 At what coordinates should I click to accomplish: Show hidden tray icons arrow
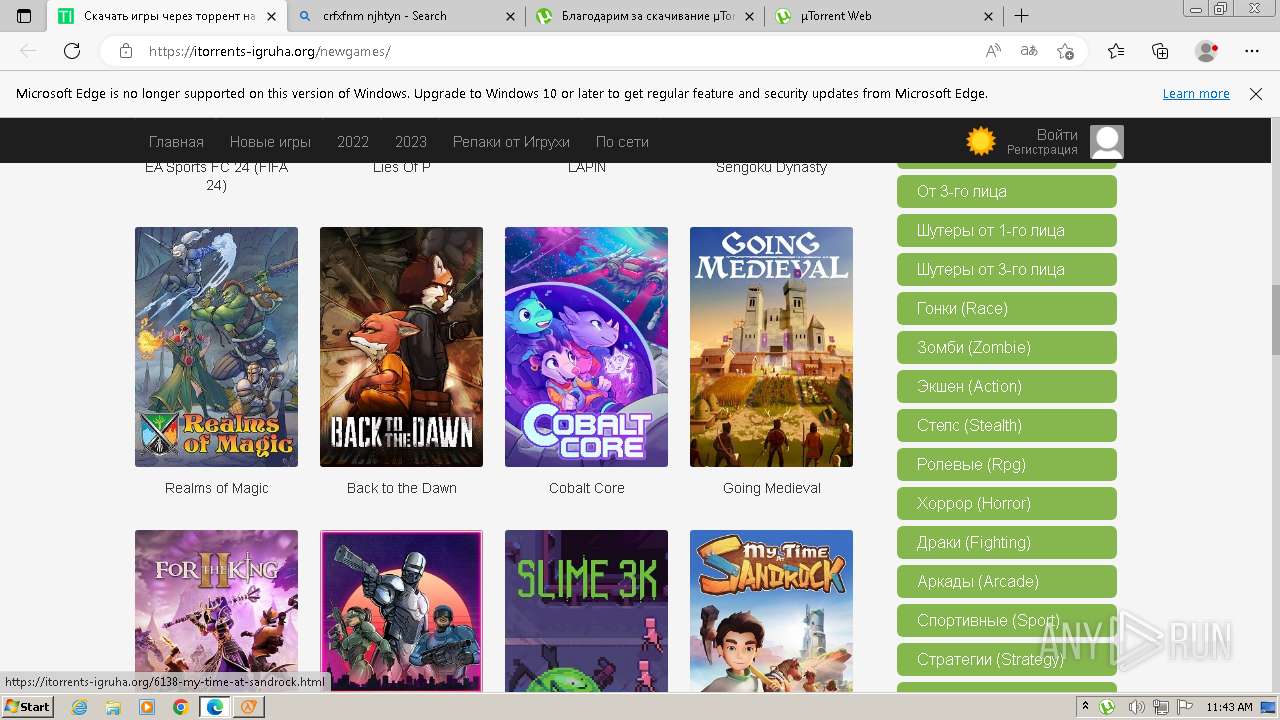coord(1085,707)
